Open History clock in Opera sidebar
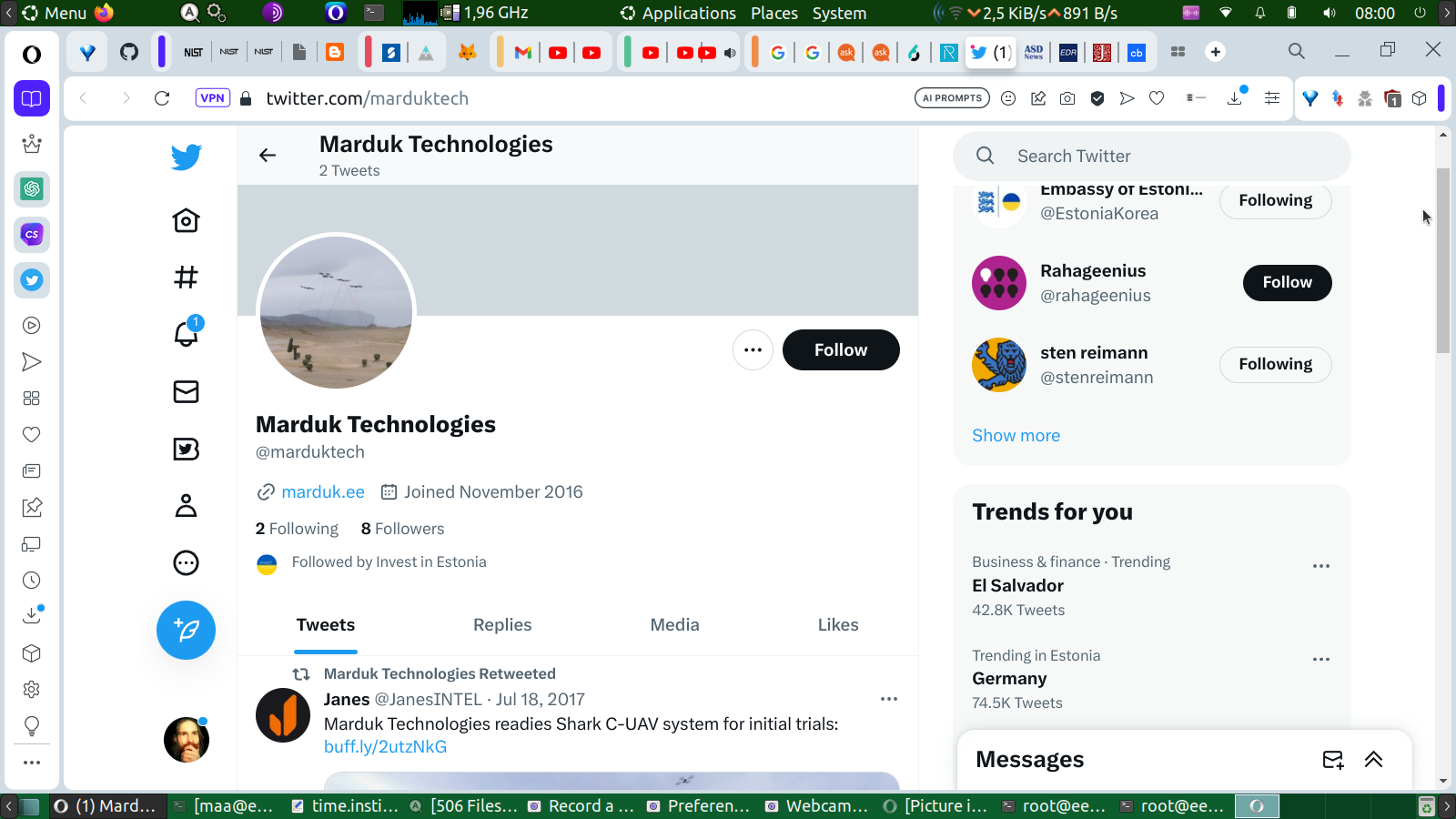 (x=32, y=580)
